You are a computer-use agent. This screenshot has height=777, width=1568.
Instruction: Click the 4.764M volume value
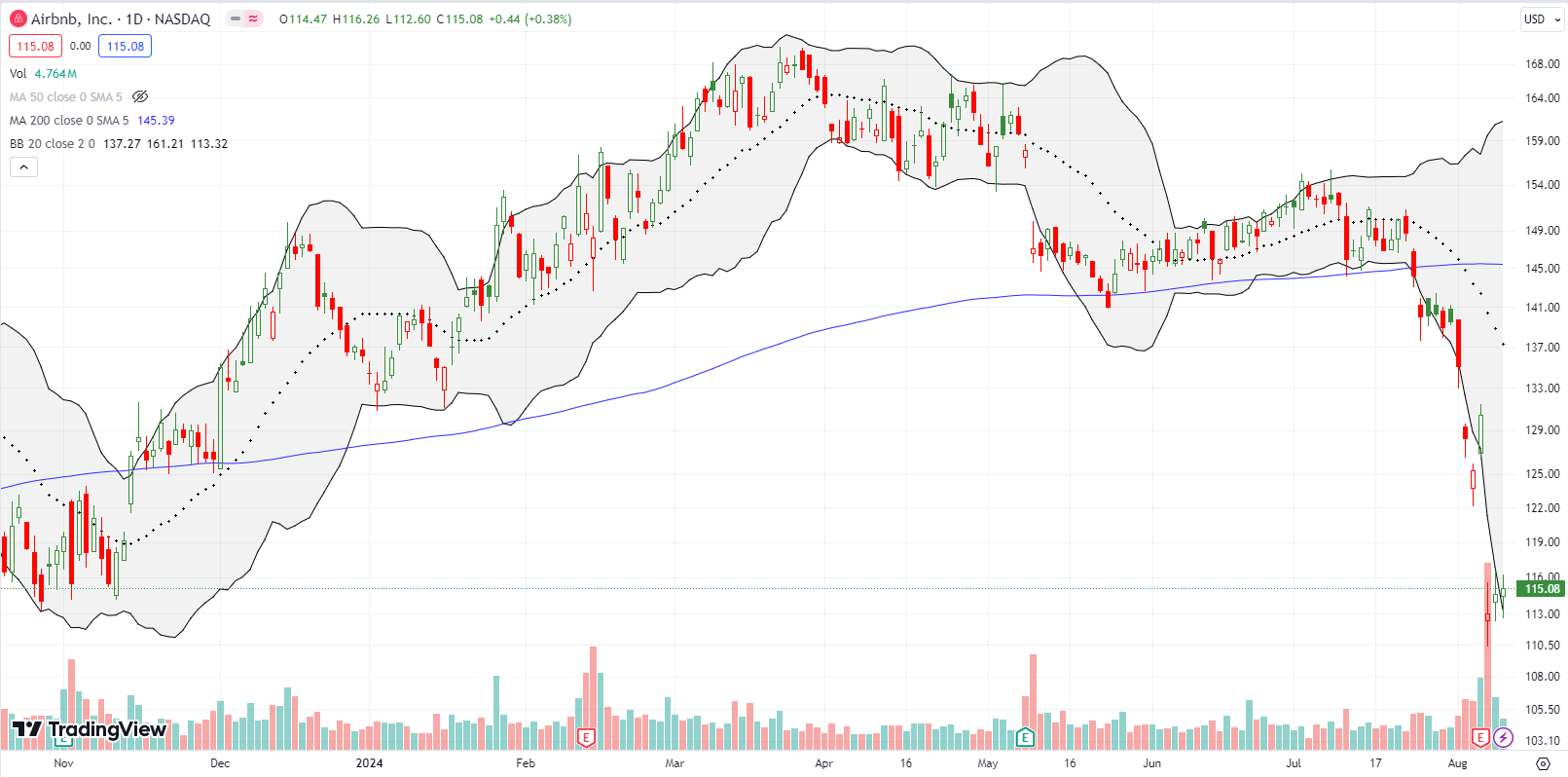tap(55, 73)
